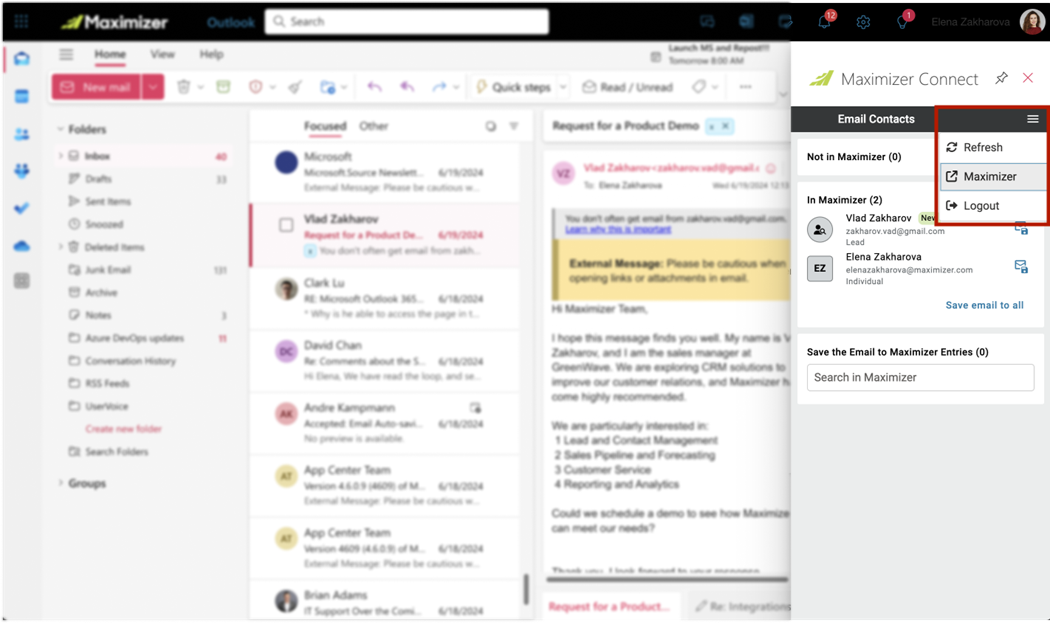Viewport: 1050px width, 623px height.
Task: Switch to Focused inbox tab
Action: click(325, 126)
